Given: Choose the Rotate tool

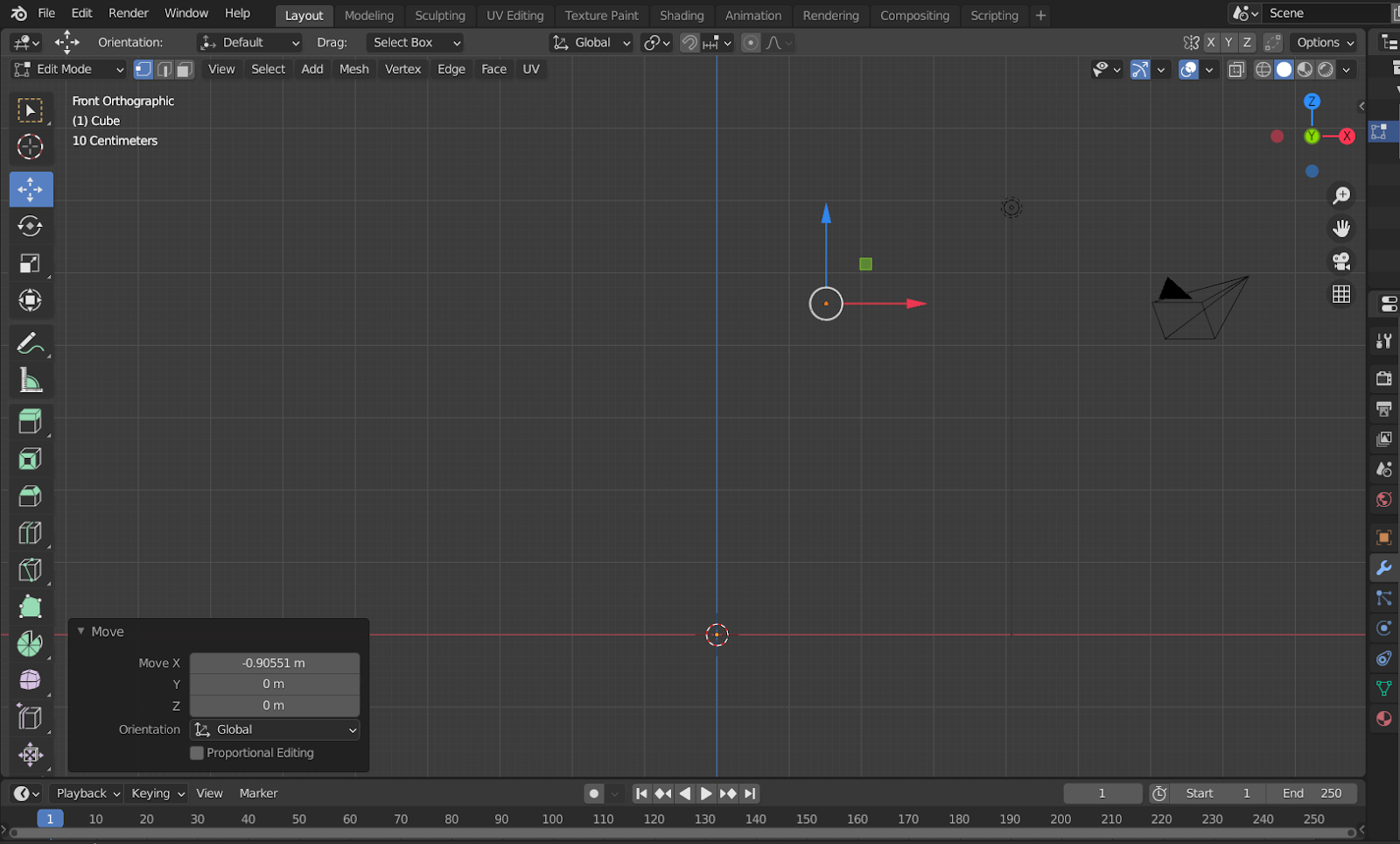Looking at the screenshot, I should (x=31, y=227).
